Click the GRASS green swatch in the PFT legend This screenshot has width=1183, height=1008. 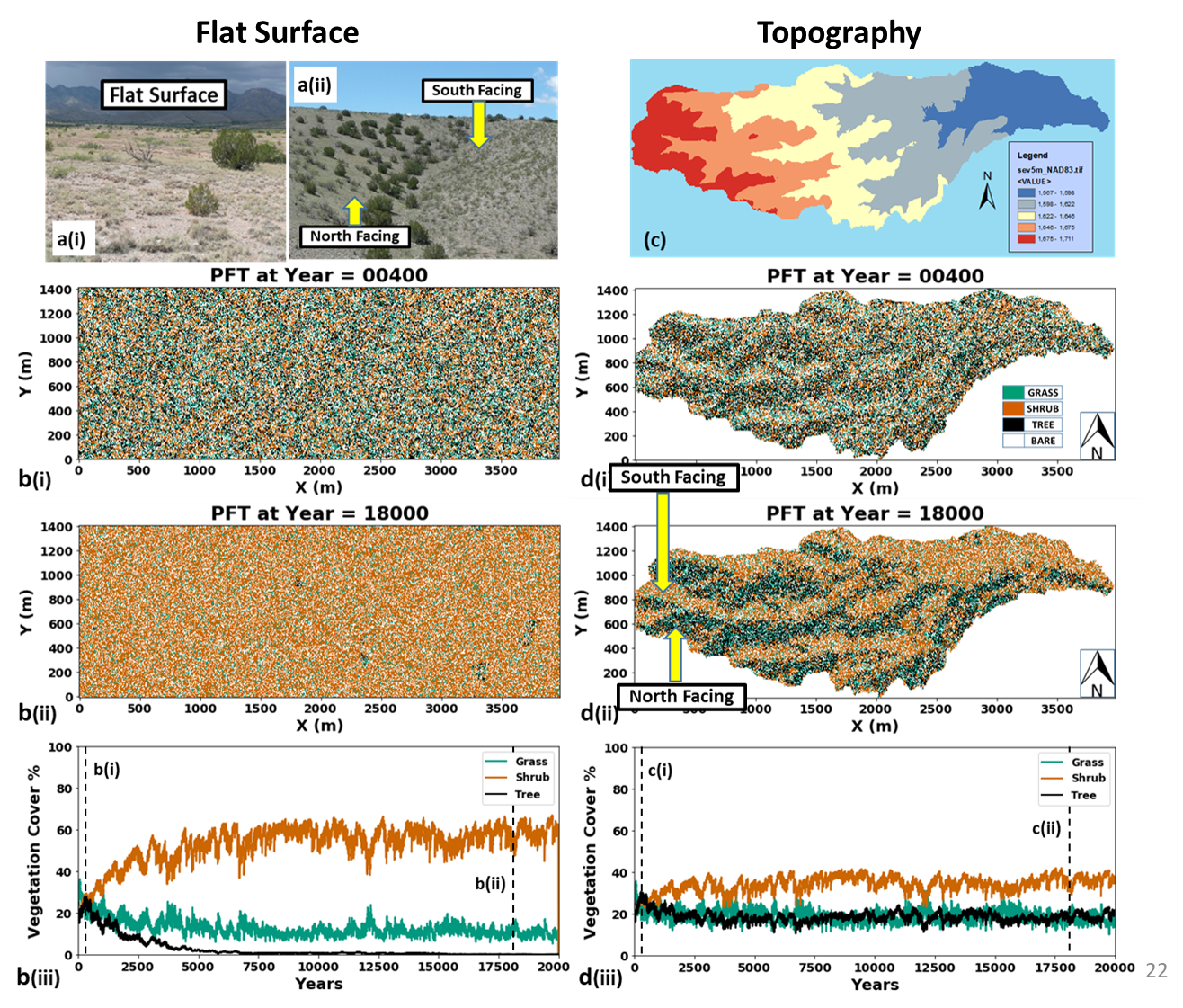pyautogui.click(x=1013, y=393)
